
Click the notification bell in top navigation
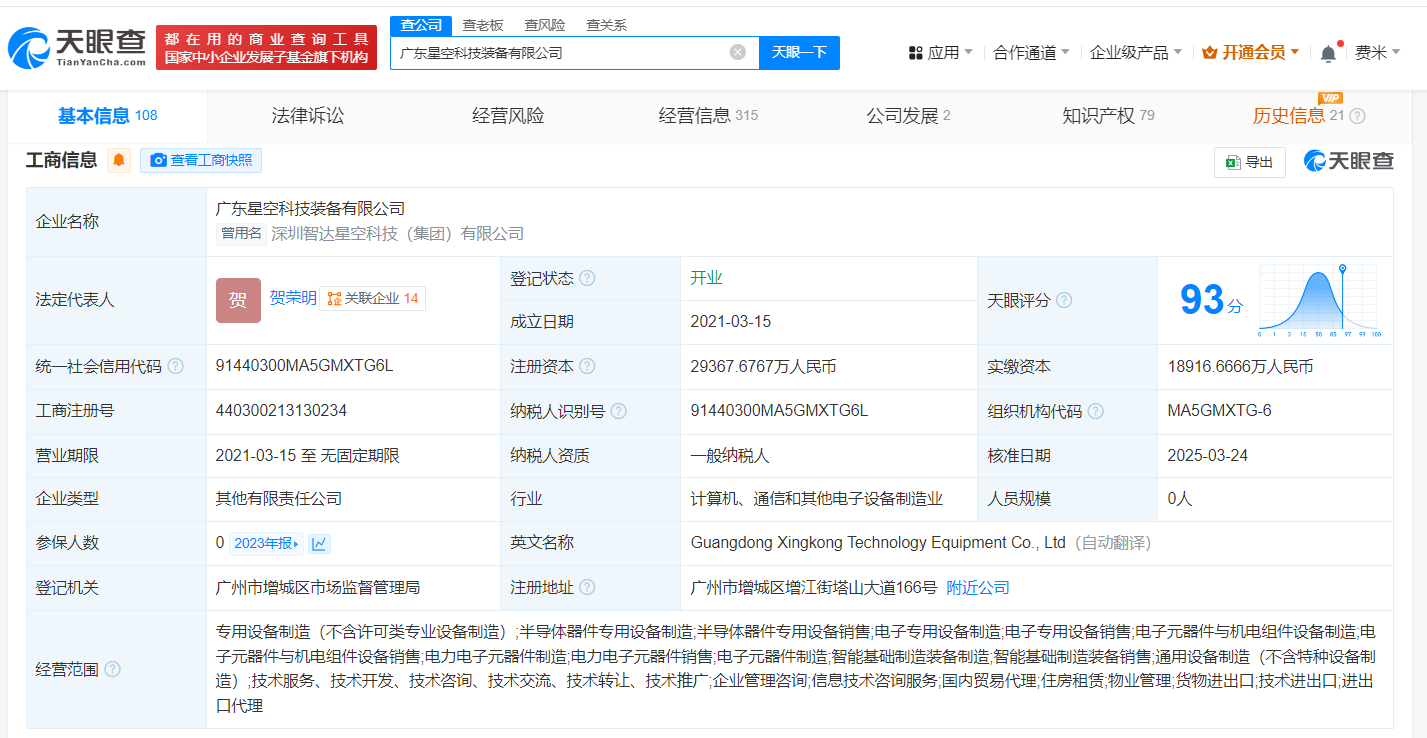pos(1328,53)
